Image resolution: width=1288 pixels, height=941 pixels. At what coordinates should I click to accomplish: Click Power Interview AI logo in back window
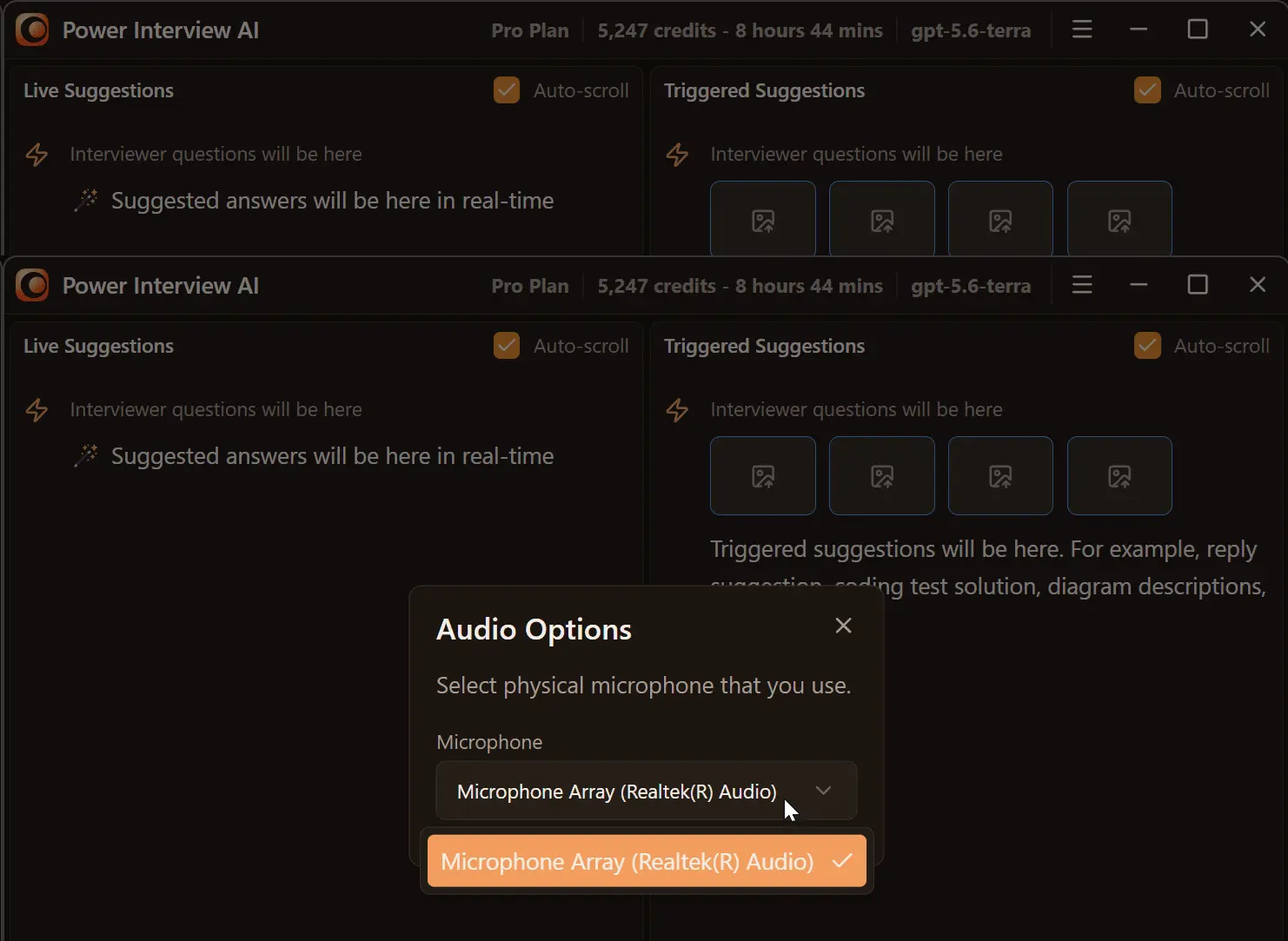tap(32, 30)
